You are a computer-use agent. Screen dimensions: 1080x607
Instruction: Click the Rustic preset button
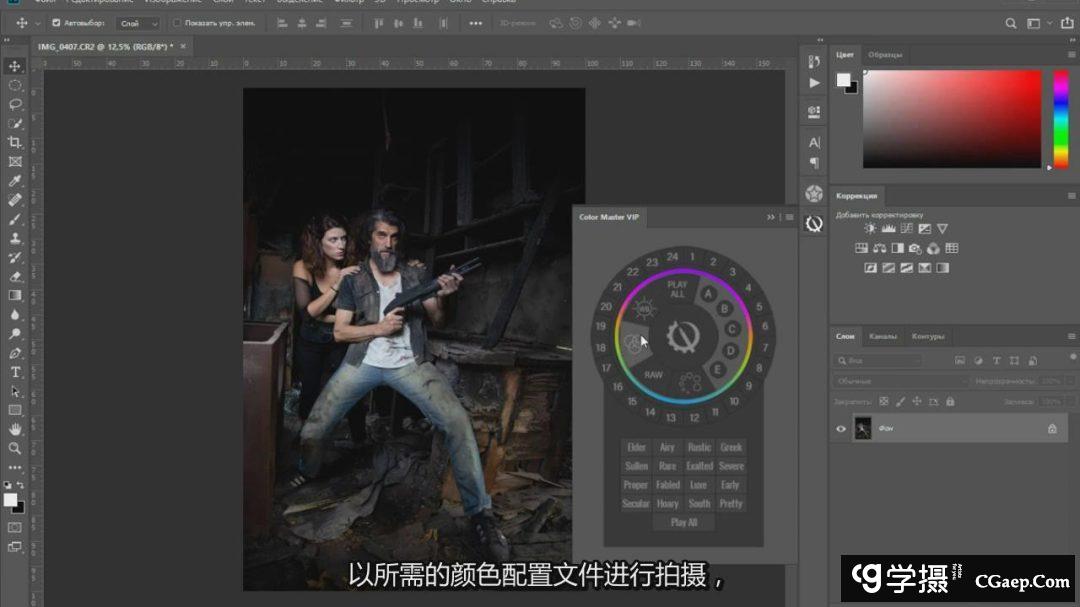coord(699,447)
